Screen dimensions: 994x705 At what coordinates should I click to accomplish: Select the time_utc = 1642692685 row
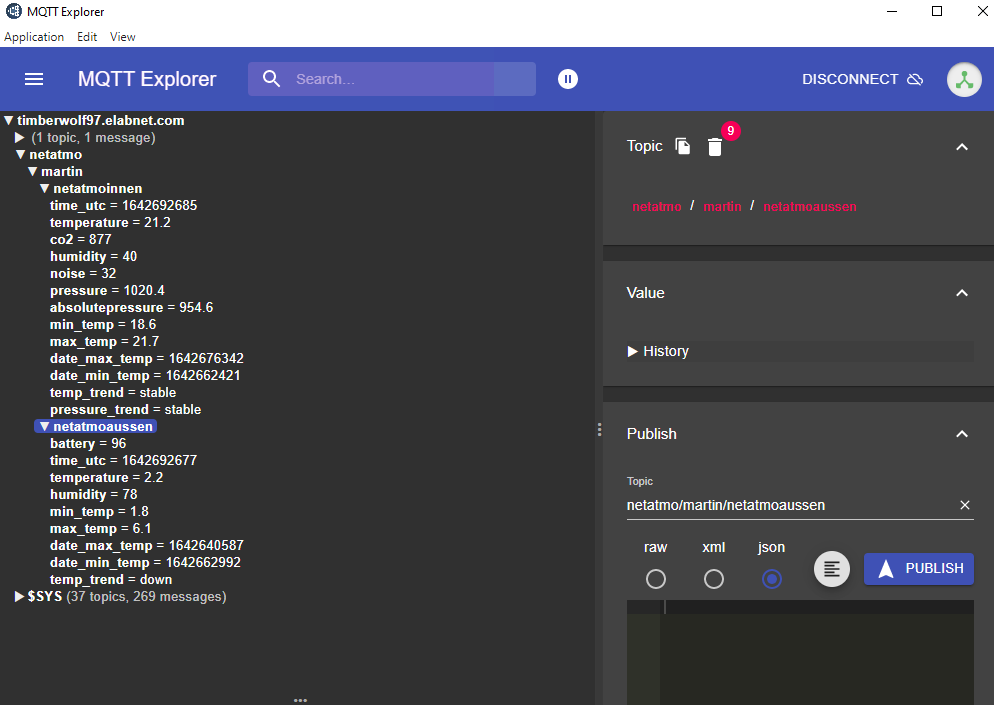124,205
